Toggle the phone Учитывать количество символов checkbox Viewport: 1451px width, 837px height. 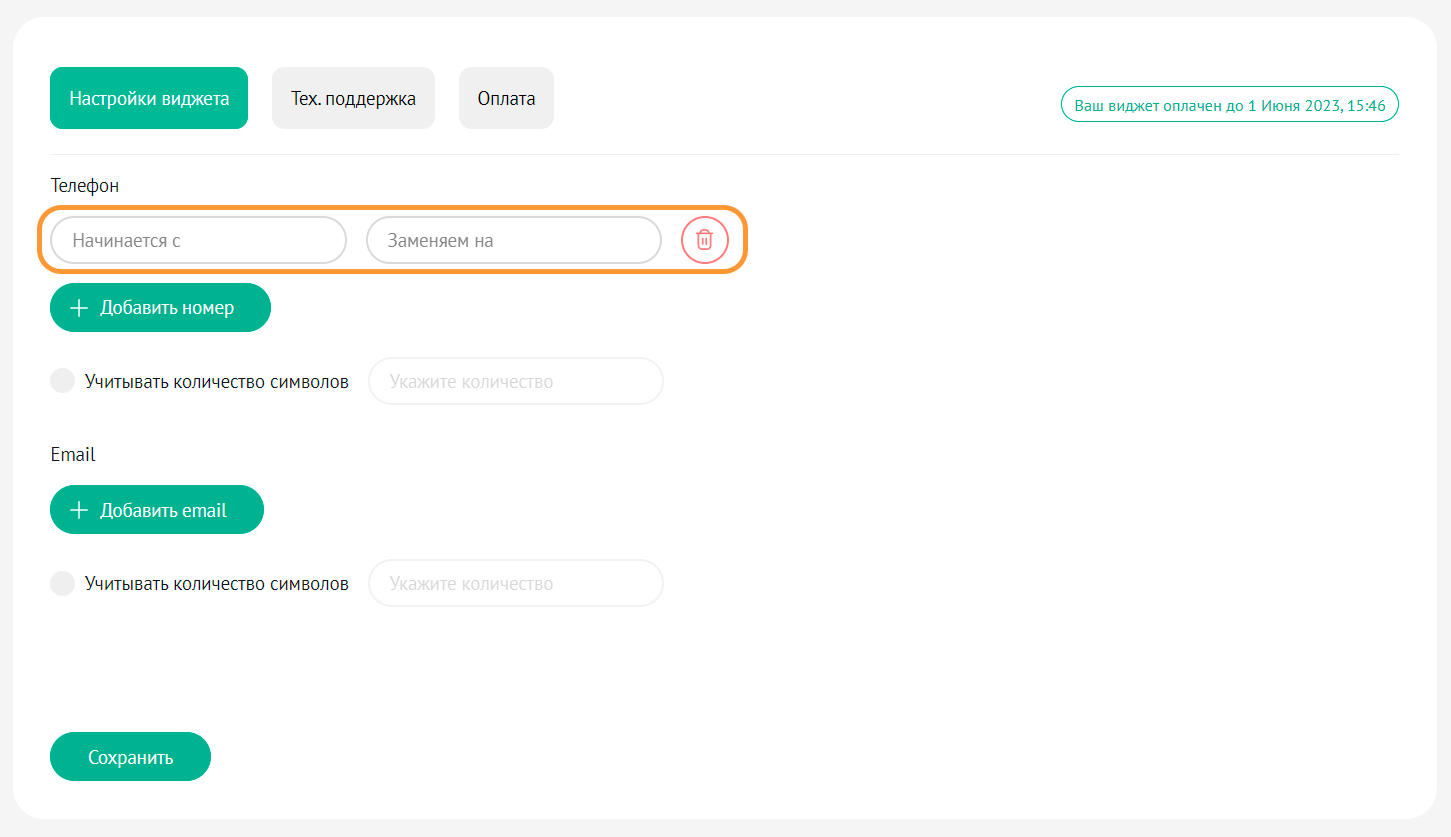[x=63, y=381]
